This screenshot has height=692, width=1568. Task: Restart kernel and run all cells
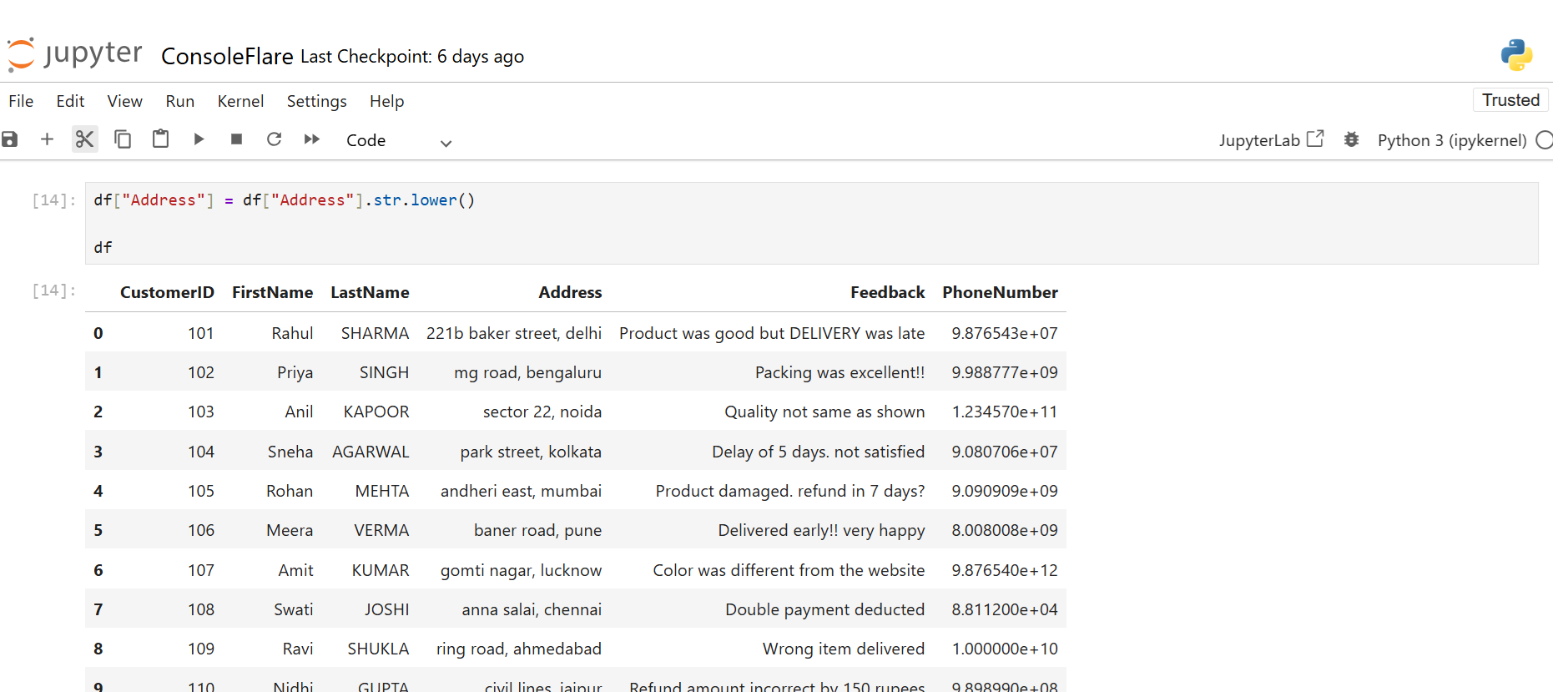(312, 139)
